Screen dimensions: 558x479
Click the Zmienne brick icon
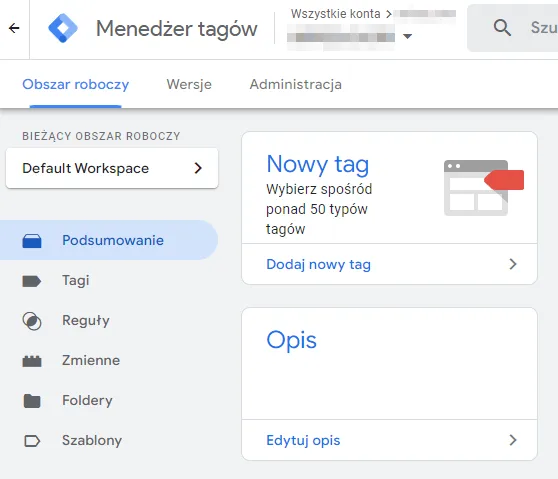[x=32, y=361]
